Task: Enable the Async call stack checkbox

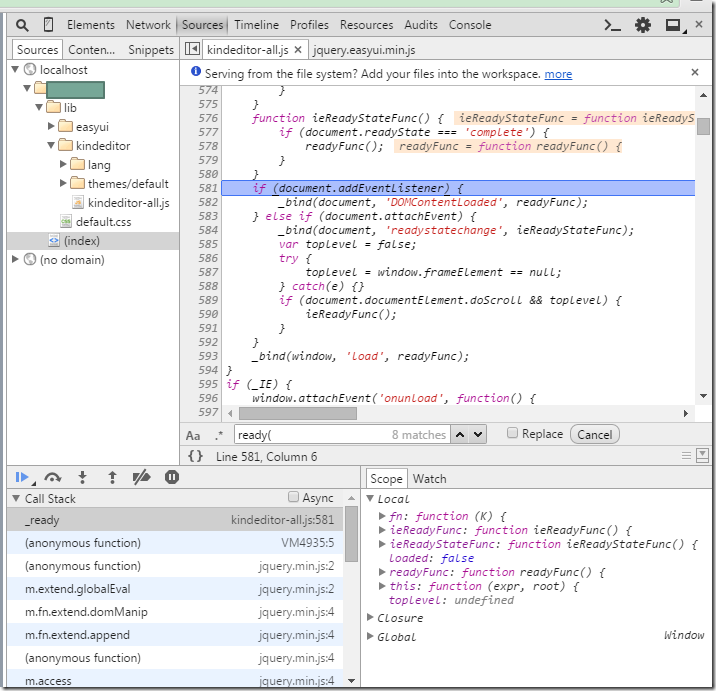Action: coord(293,497)
